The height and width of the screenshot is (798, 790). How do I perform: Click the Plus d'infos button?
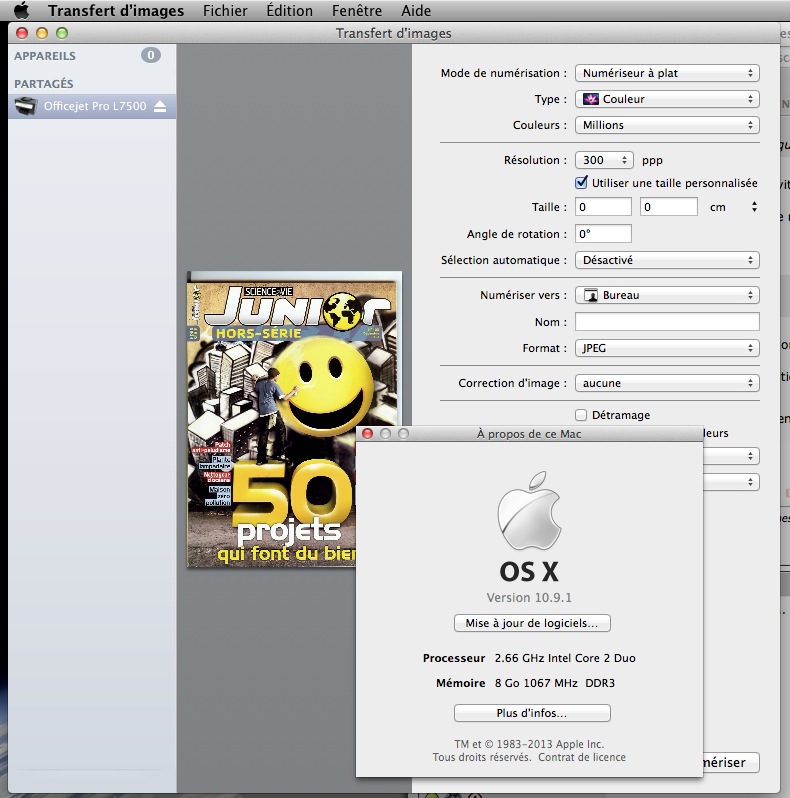coord(532,713)
